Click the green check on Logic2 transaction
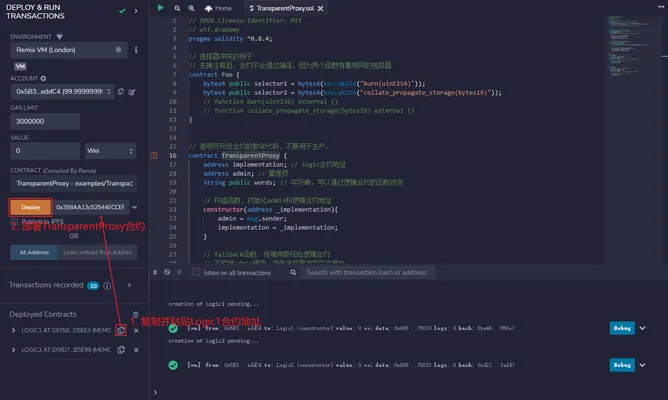 coord(173,365)
